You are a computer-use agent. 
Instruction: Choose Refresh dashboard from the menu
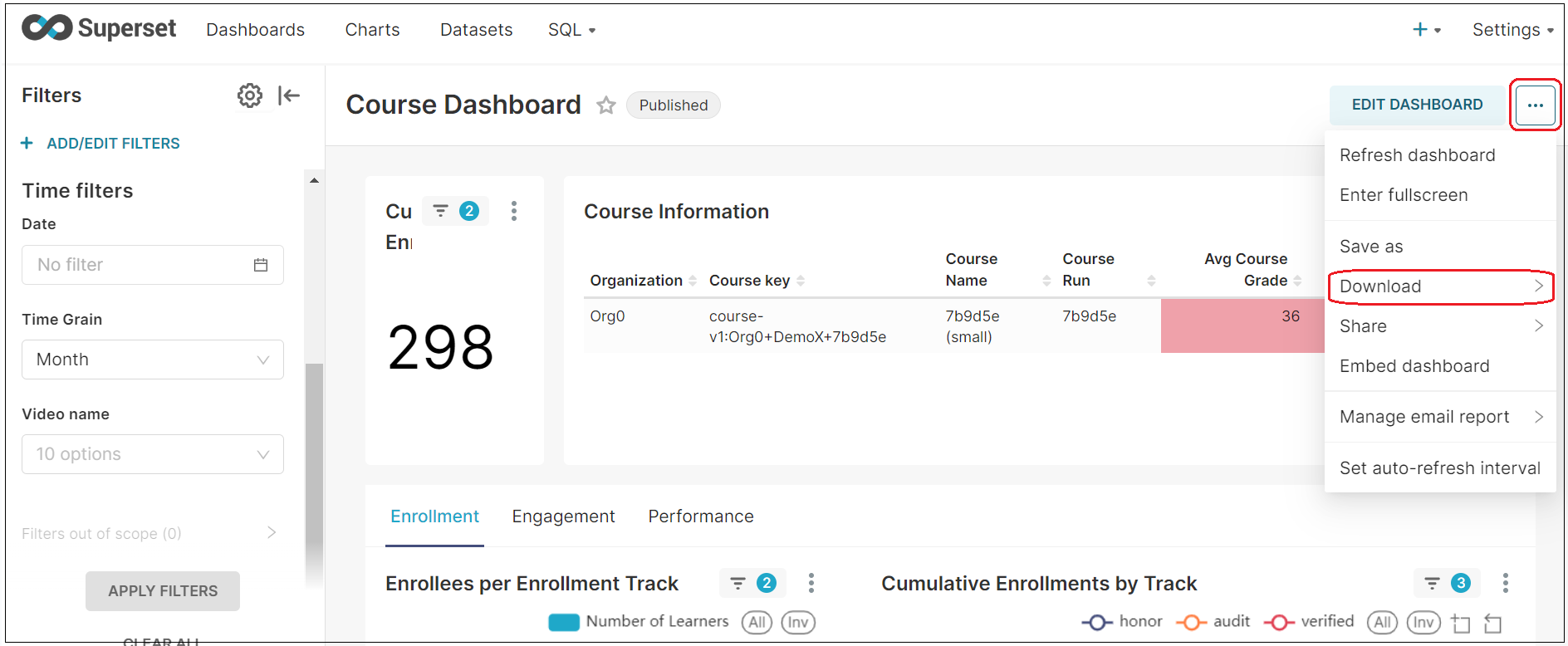[1417, 155]
